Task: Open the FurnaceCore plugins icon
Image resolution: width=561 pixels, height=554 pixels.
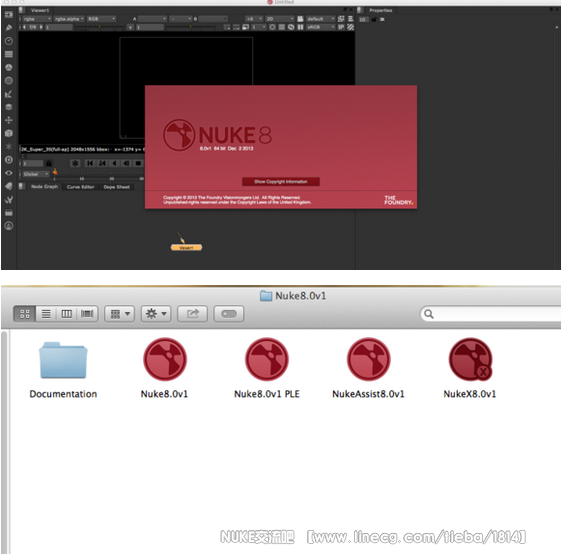Action: point(9,226)
